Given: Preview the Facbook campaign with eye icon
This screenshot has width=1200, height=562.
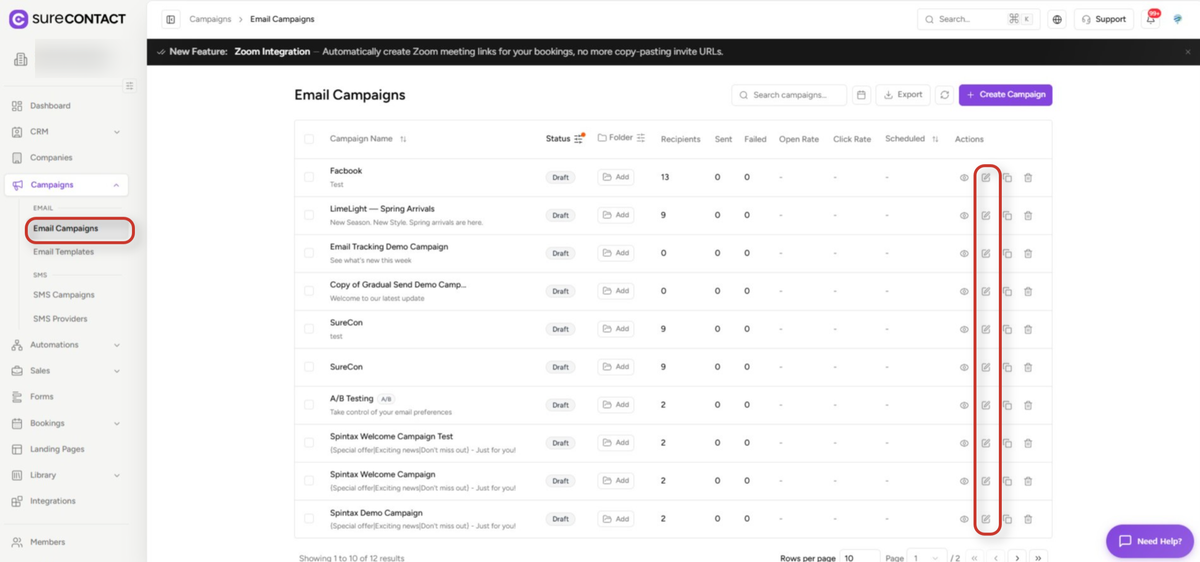Looking at the screenshot, I should 964,178.
